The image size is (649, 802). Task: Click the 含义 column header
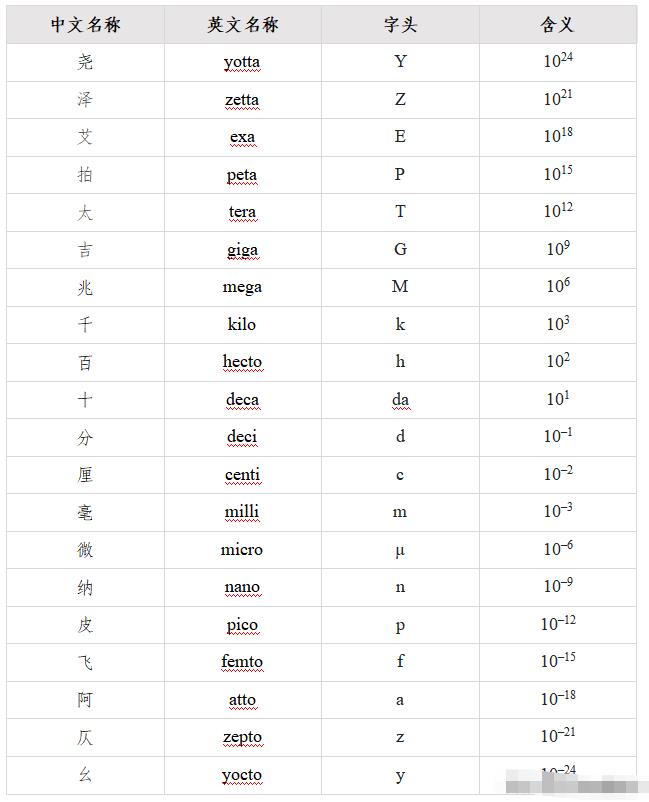558,25
